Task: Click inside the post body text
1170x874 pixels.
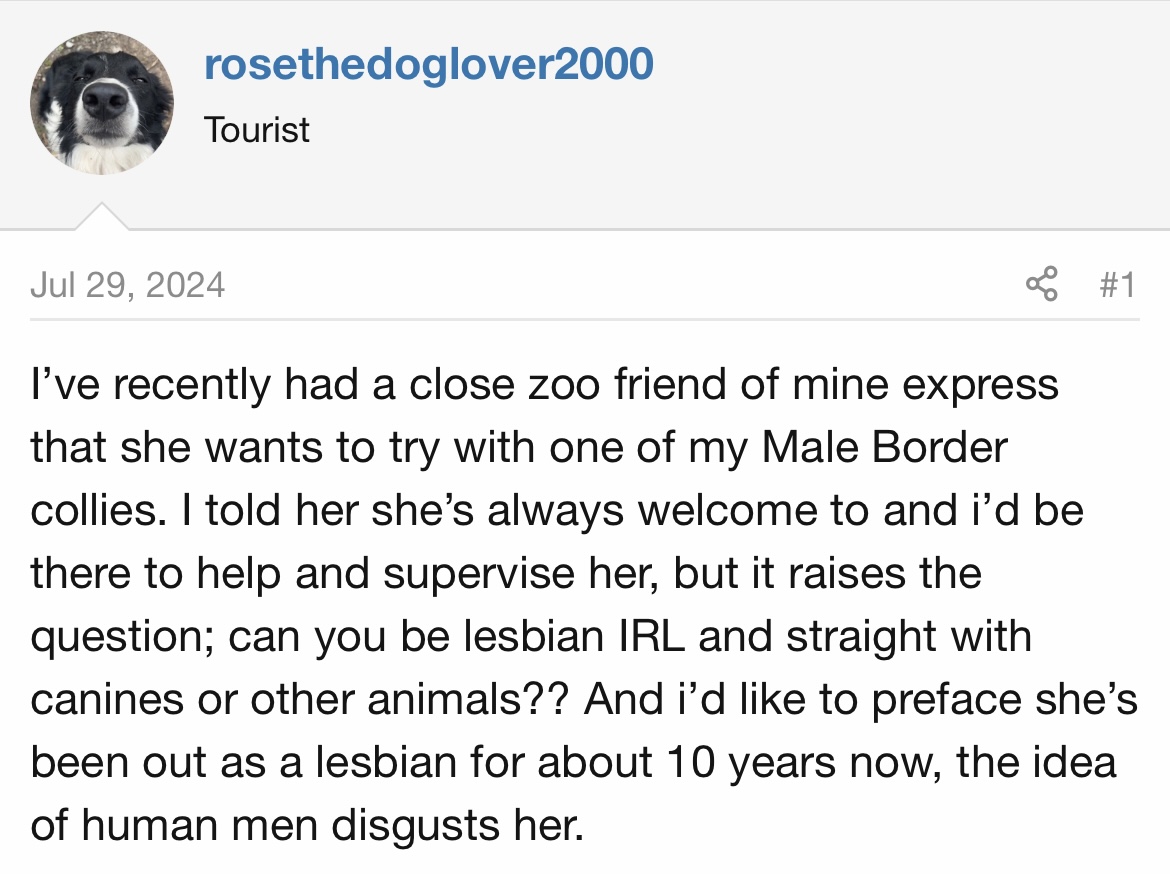Action: click(x=584, y=605)
